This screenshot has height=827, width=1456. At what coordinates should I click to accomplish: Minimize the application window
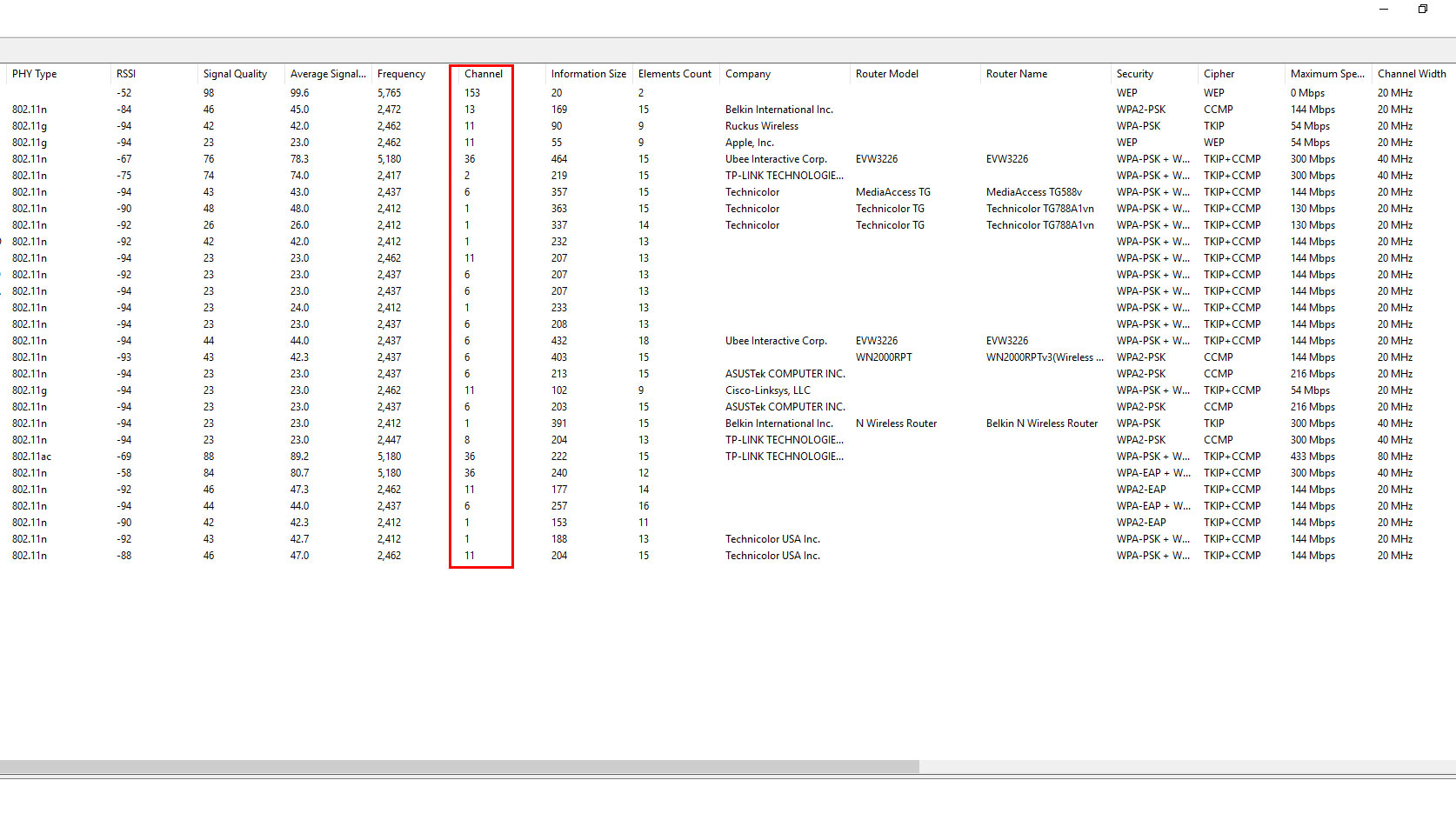pos(1383,9)
